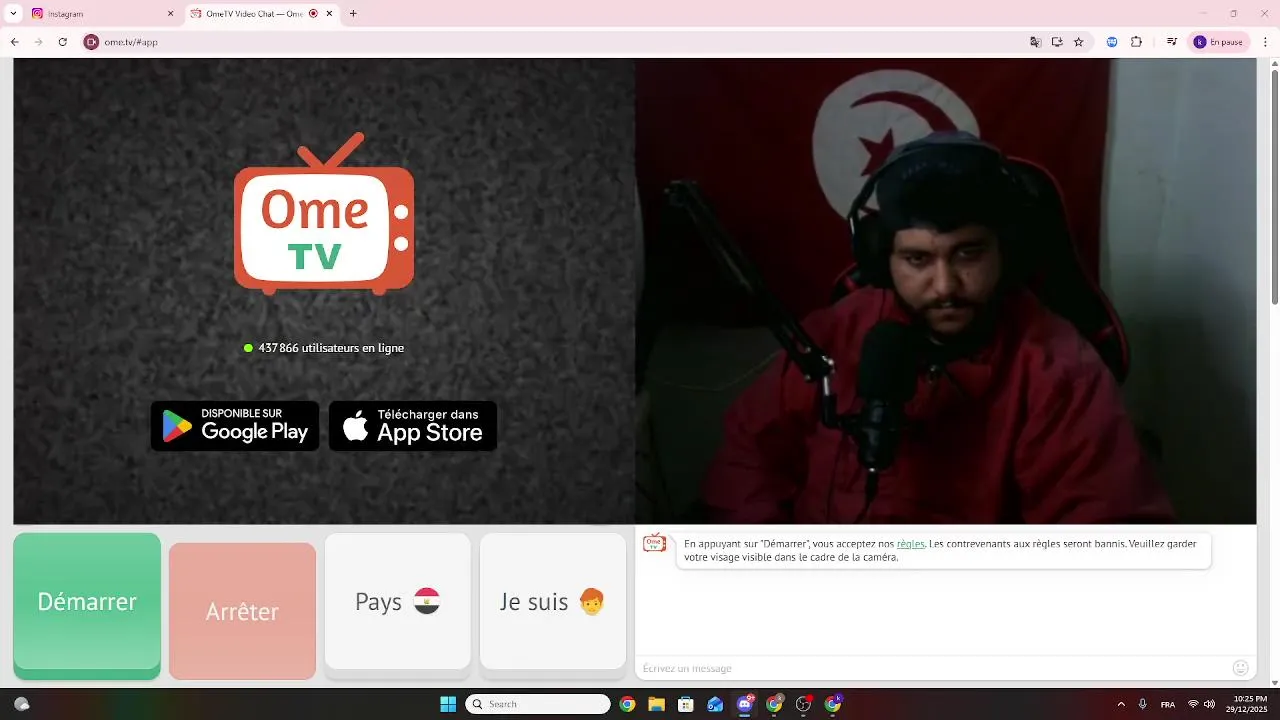Click the FRA language indicator
This screenshot has width=1280, height=720.
[x=1167, y=705]
